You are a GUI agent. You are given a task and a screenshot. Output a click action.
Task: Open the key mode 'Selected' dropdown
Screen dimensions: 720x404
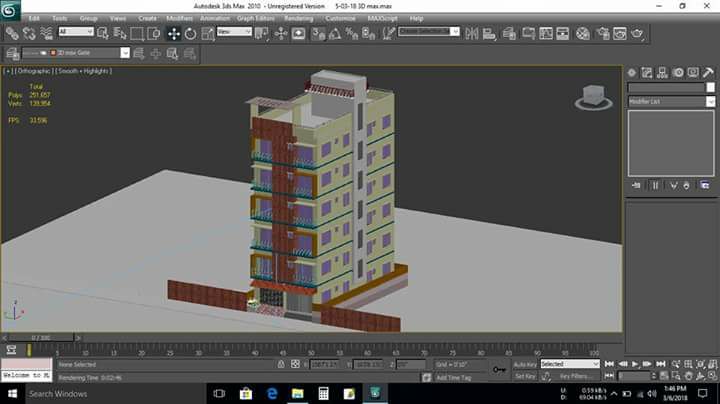pos(570,364)
